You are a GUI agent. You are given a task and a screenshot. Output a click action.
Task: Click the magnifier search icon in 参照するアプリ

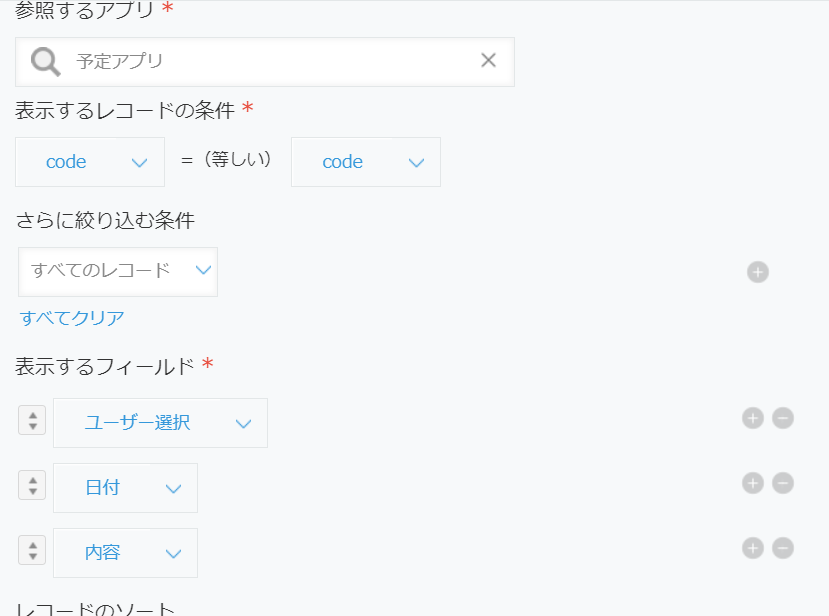tap(44, 61)
